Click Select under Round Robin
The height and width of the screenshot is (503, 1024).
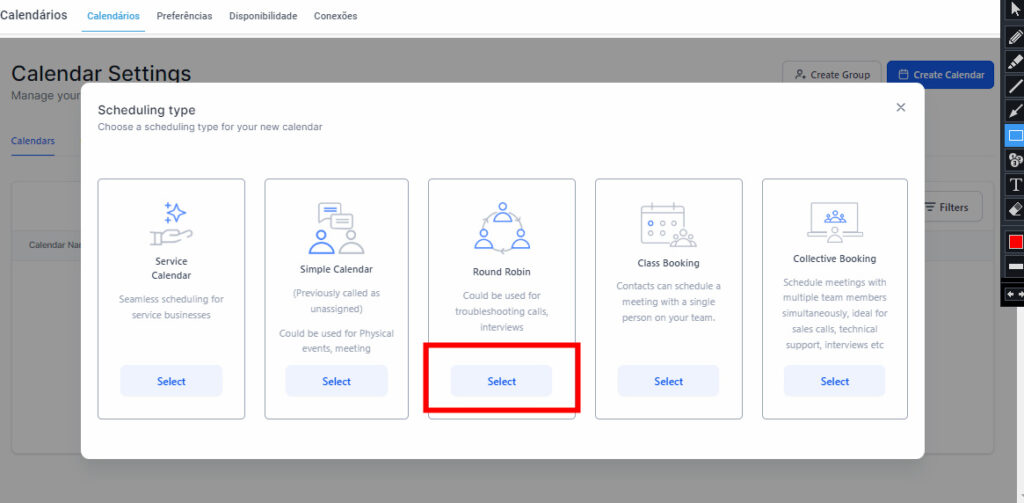(501, 381)
